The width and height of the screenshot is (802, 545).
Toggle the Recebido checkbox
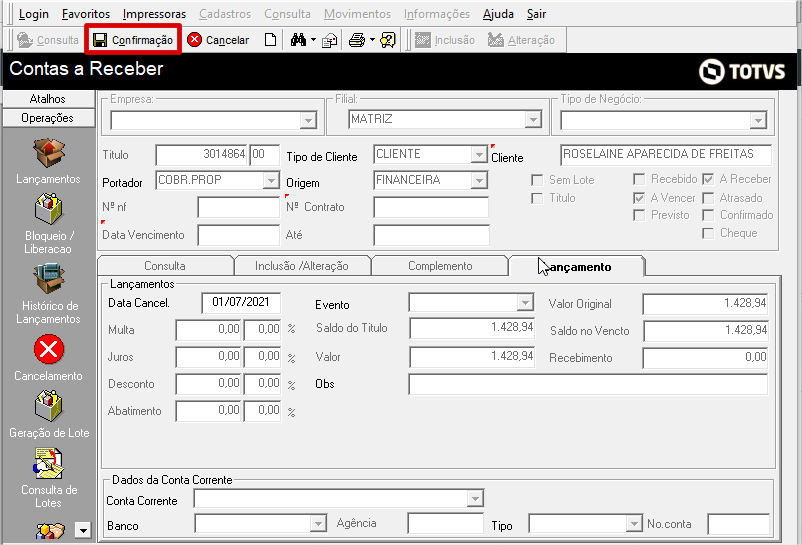pyautogui.click(x=639, y=179)
